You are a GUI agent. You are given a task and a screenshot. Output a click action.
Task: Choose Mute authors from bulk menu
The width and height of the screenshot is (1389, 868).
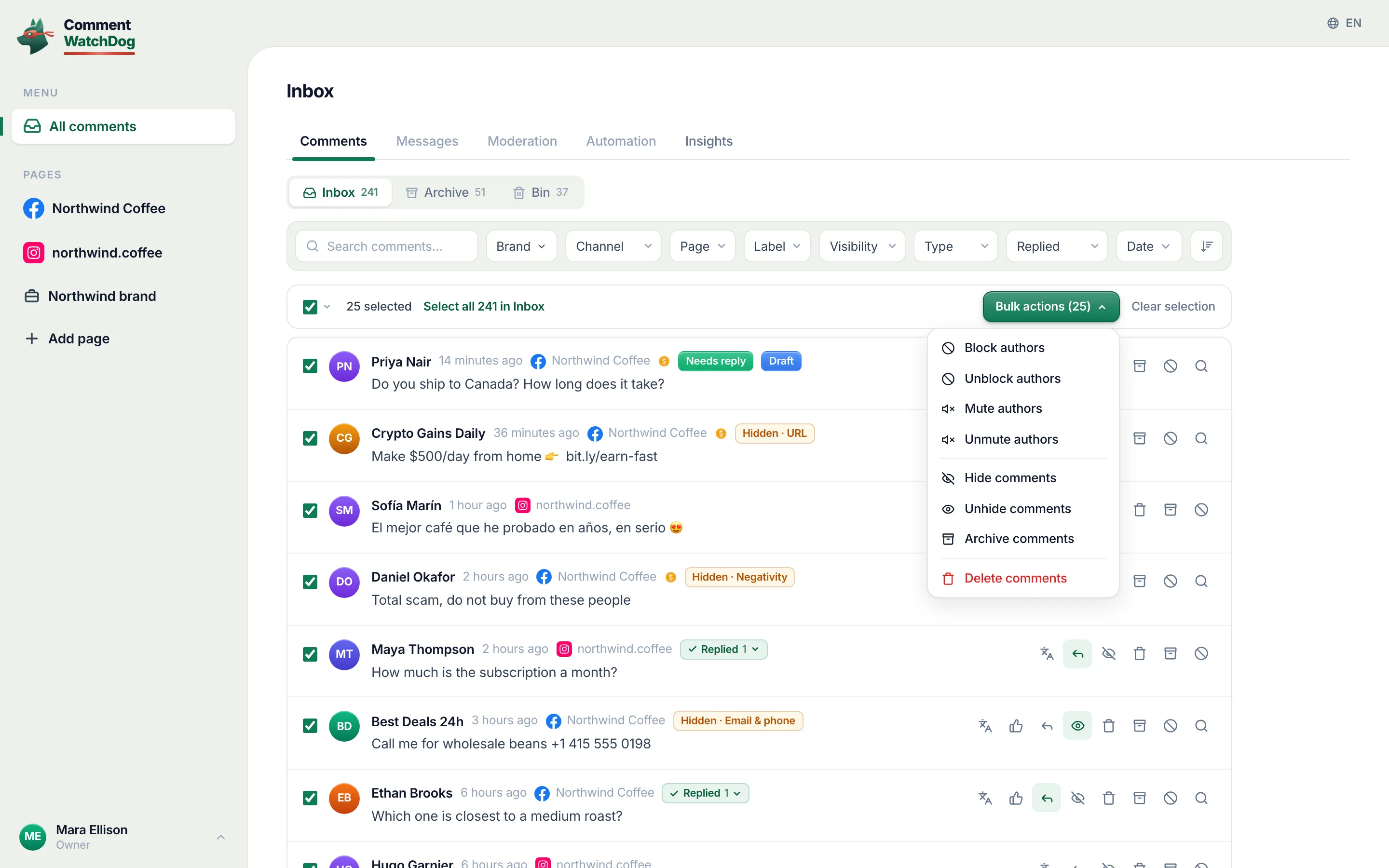point(1023,409)
